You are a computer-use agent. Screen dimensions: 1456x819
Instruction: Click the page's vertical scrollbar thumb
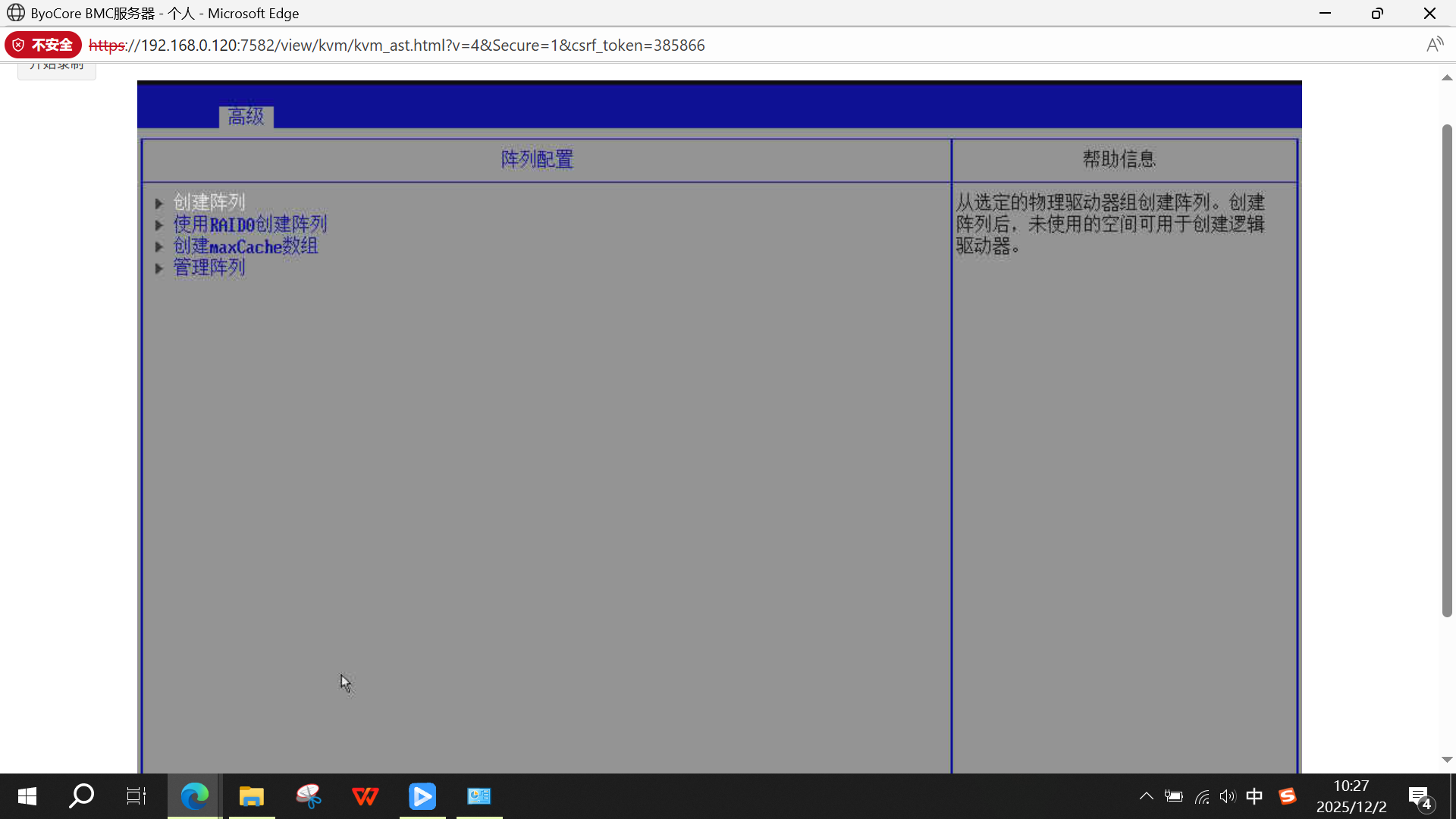coord(1447,372)
